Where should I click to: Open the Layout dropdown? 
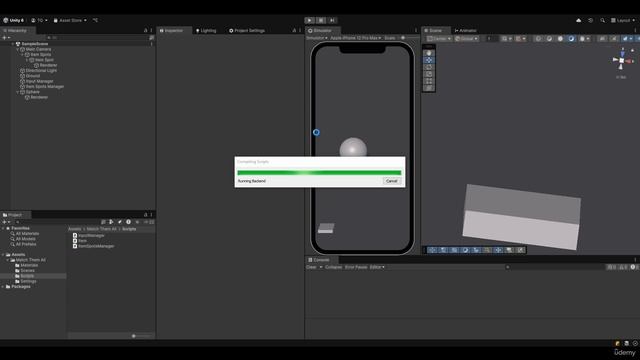[x=623, y=20]
